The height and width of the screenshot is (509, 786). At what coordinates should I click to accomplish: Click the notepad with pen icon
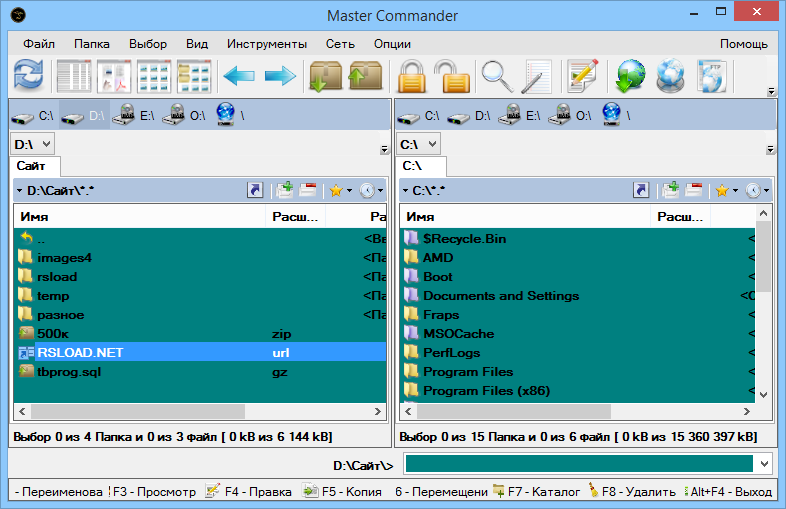536,76
